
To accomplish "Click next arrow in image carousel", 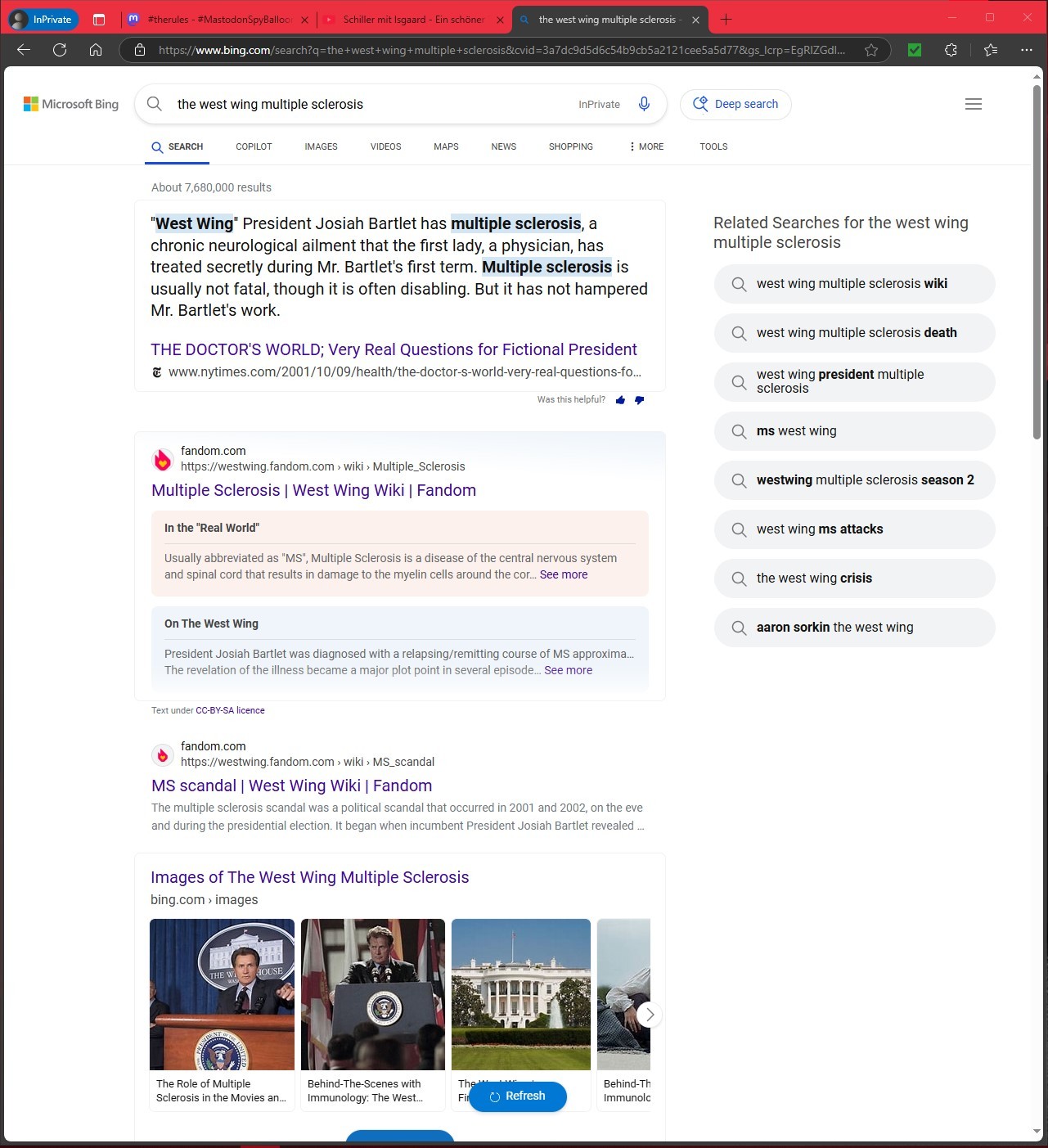I will click(649, 1015).
